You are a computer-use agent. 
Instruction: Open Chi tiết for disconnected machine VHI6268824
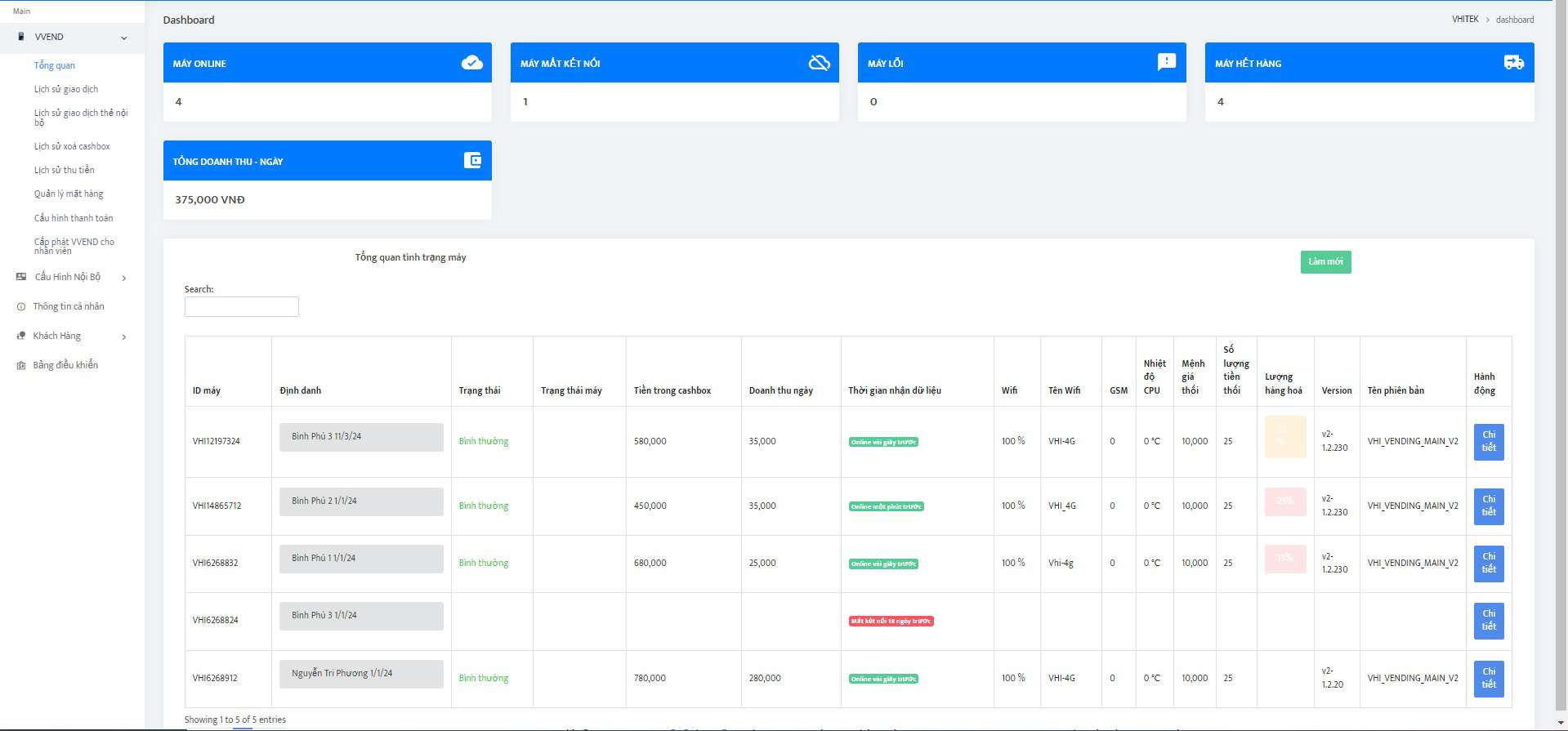pos(1488,621)
